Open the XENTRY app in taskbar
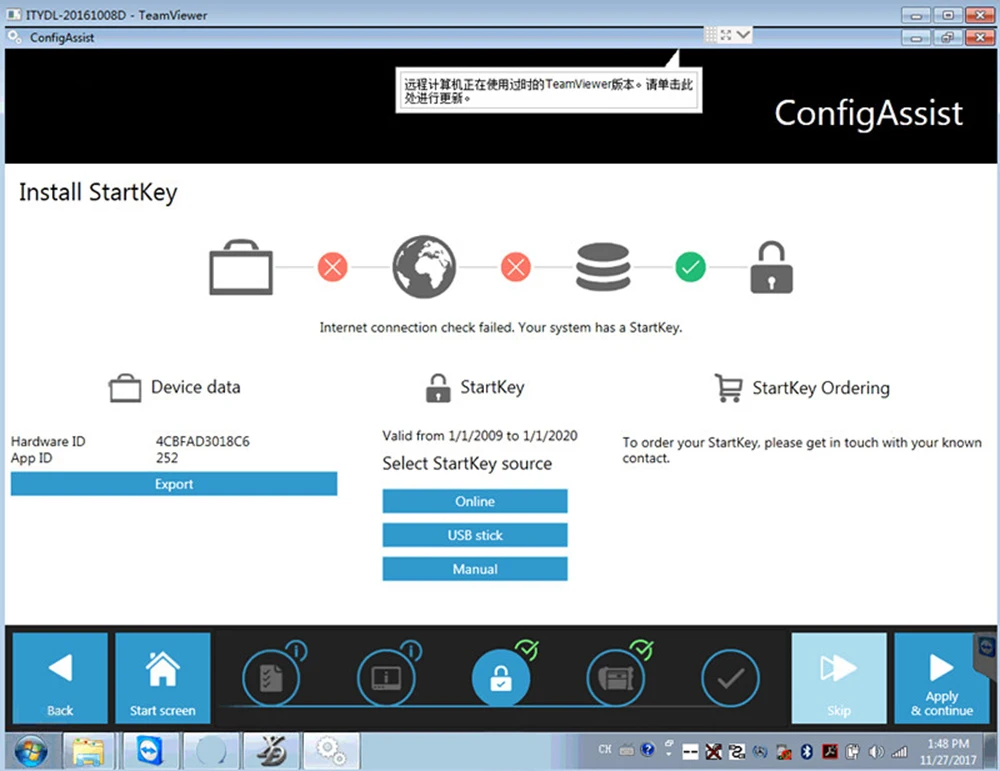Screen dimensions: 1000x771 pos(271,751)
